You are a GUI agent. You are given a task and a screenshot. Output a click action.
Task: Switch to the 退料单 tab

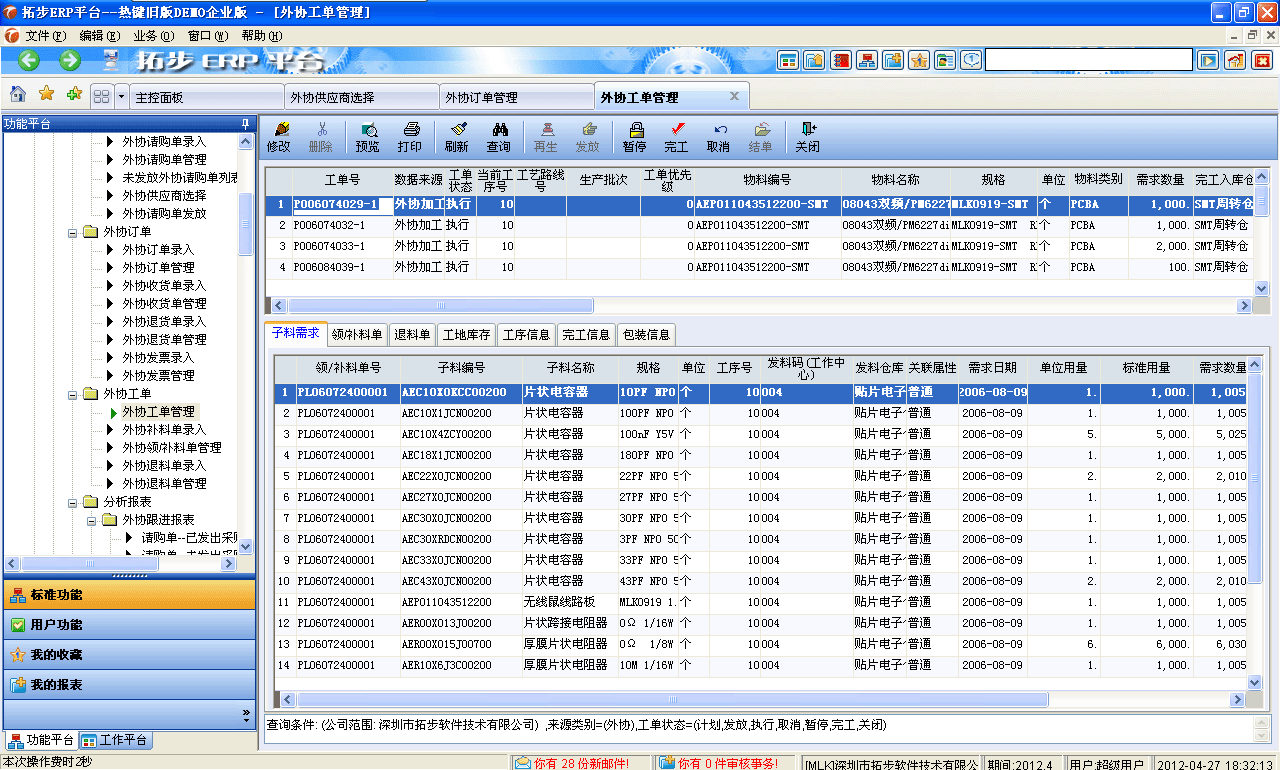click(413, 334)
